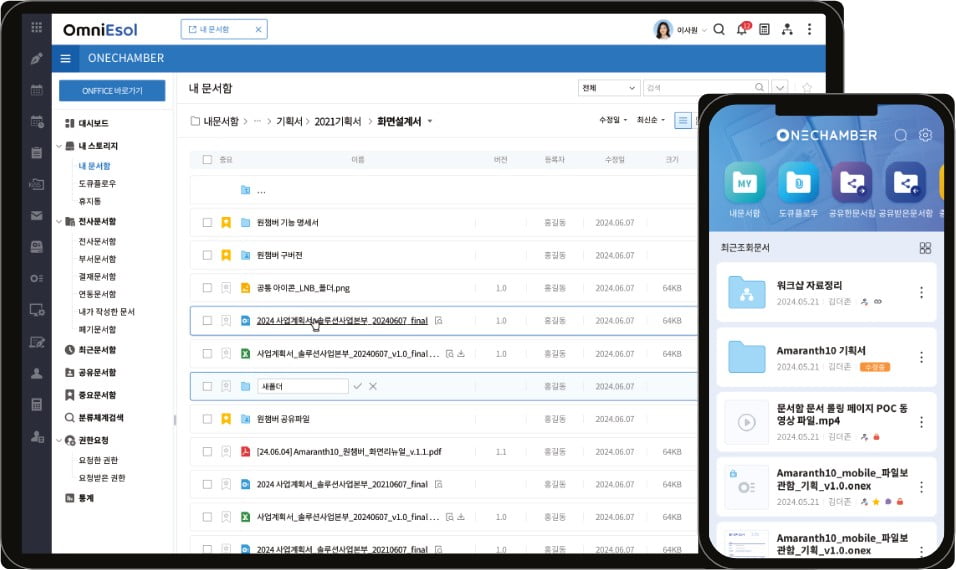Check the 원챔버 구버전 row checkbox
The height and width of the screenshot is (570, 956).
tap(207, 255)
